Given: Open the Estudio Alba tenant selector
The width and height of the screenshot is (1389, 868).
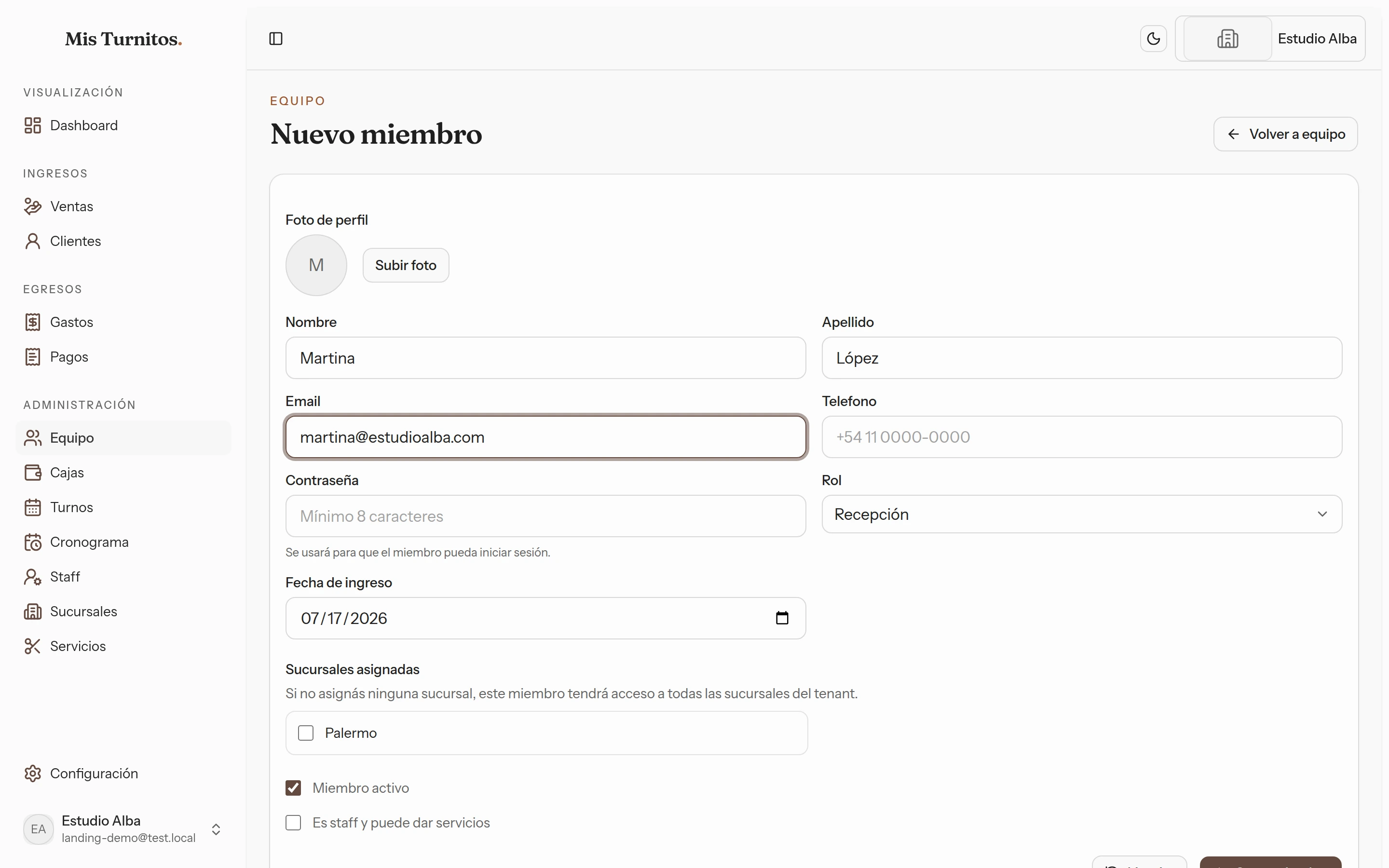Looking at the screenshot, I should [x=1269, y=39].
